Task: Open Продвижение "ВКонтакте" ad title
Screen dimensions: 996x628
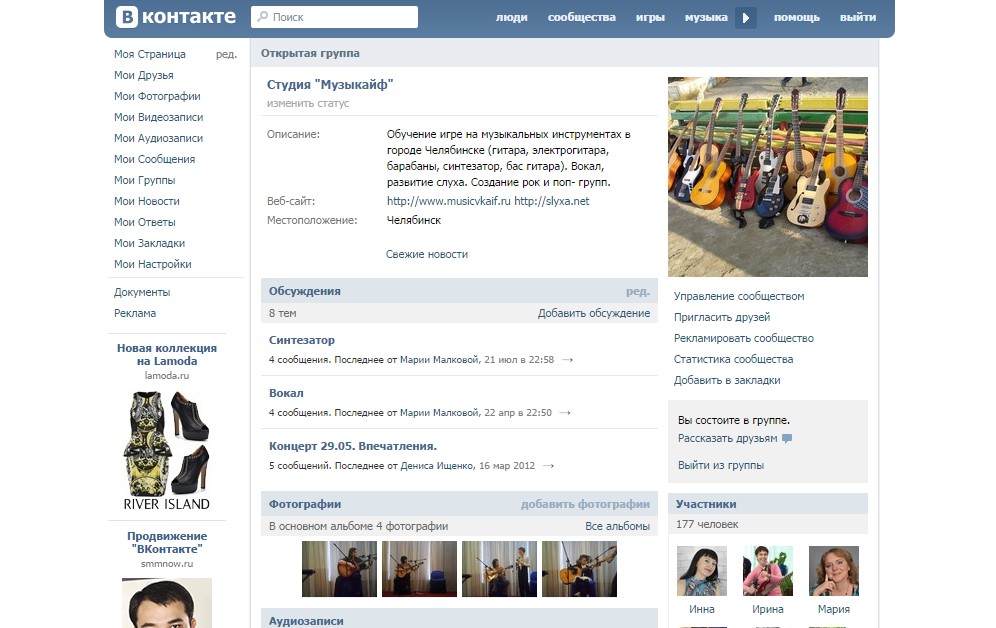Action: click(x=167, y=542)
